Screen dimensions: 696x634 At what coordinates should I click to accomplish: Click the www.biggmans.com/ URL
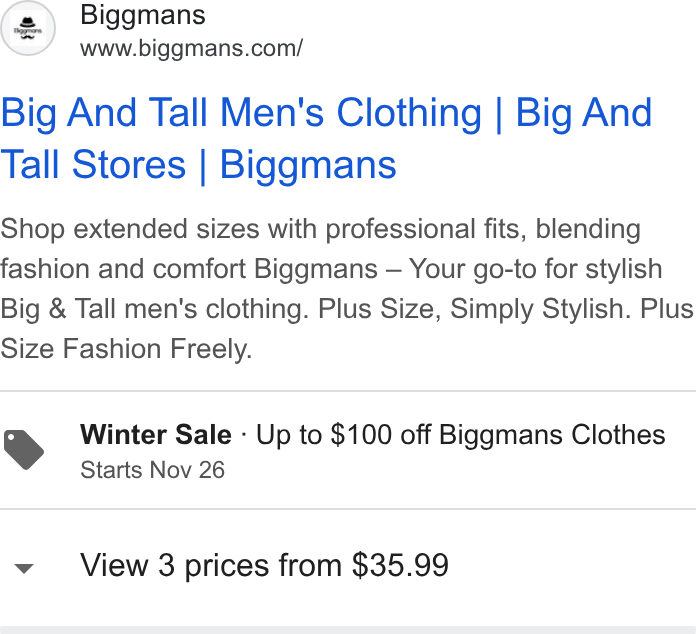click(191, 48)
